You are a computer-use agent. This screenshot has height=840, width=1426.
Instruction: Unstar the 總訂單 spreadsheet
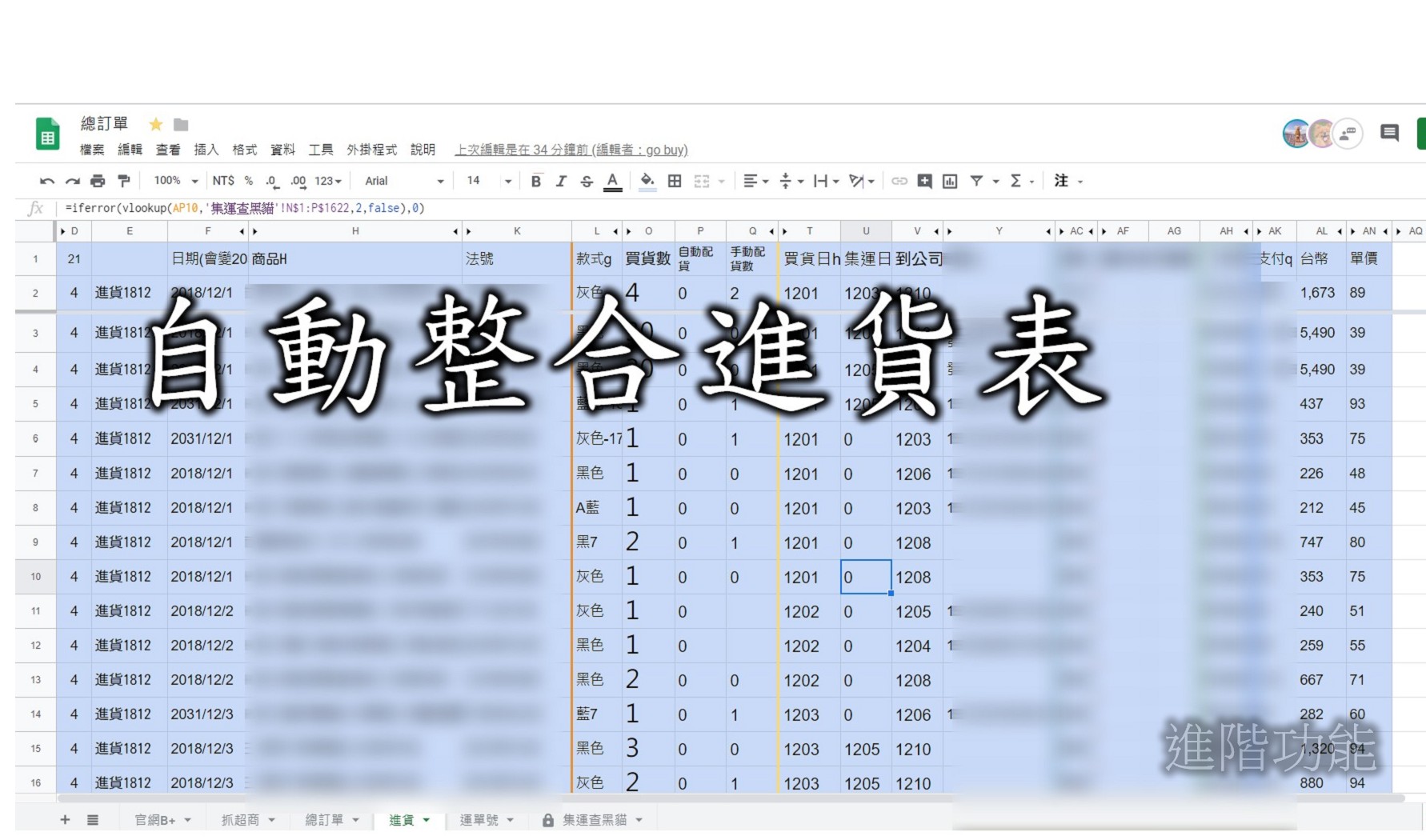tap(155, 124)
